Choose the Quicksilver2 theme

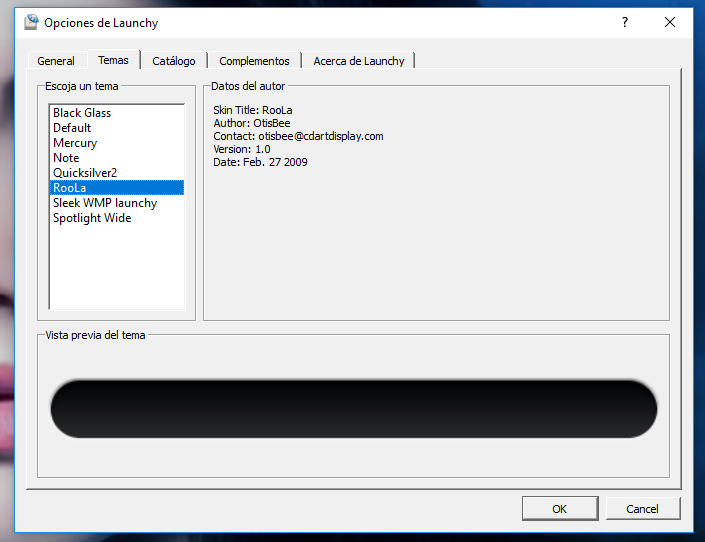click(x=117, y=173)
